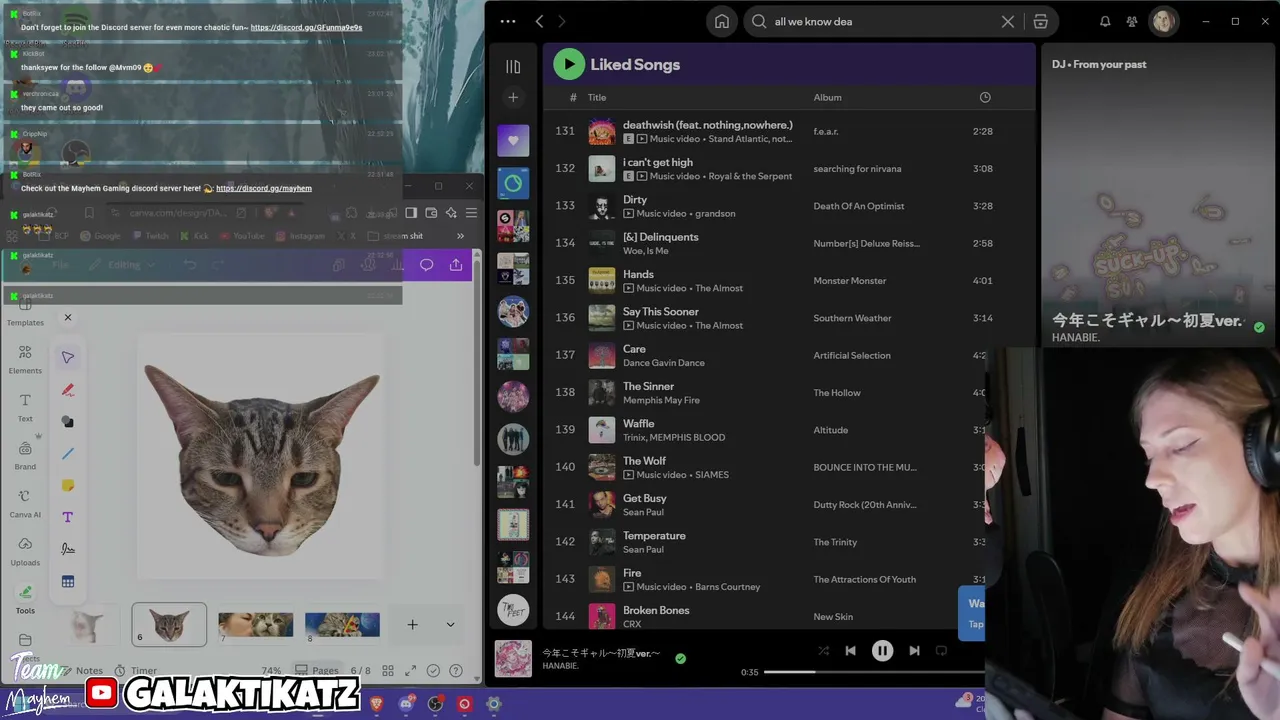
Task: Open album link 'Number[s] Deluxe Reiss...'
Action: pyautogui.click(x=866, y=243)
